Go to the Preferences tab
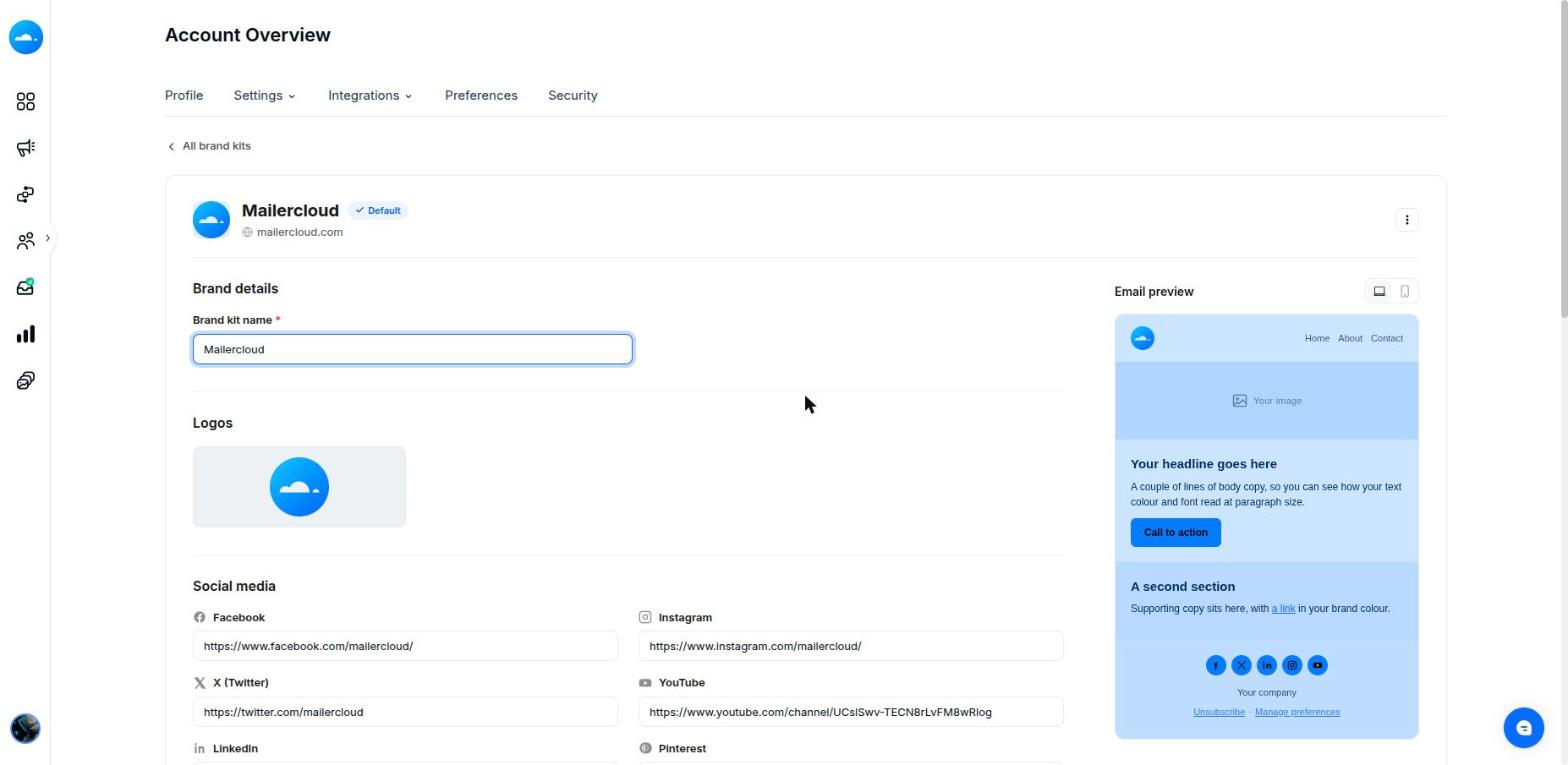The width and height of the screenshot is (1568, 765). click(481, 96)
